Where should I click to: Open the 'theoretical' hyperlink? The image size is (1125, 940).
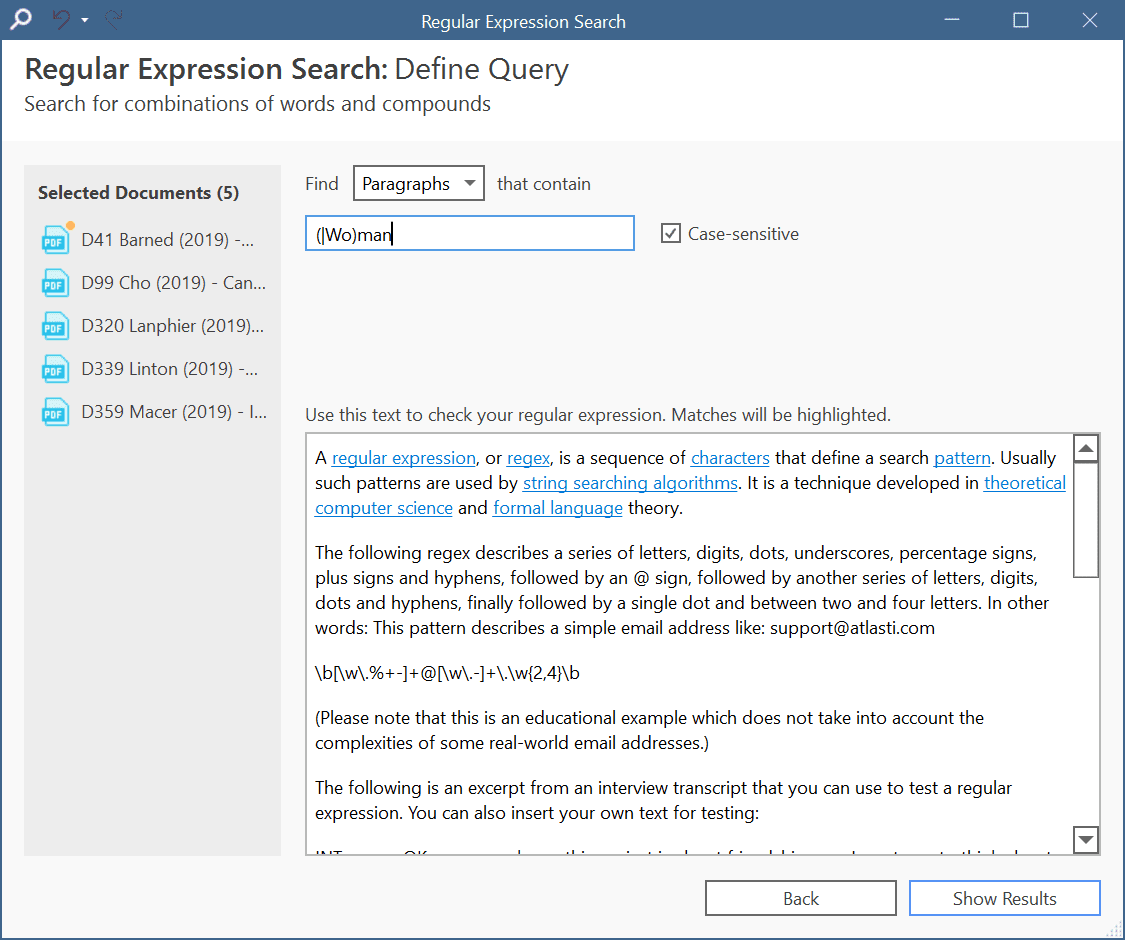(x=1025, y=483)
